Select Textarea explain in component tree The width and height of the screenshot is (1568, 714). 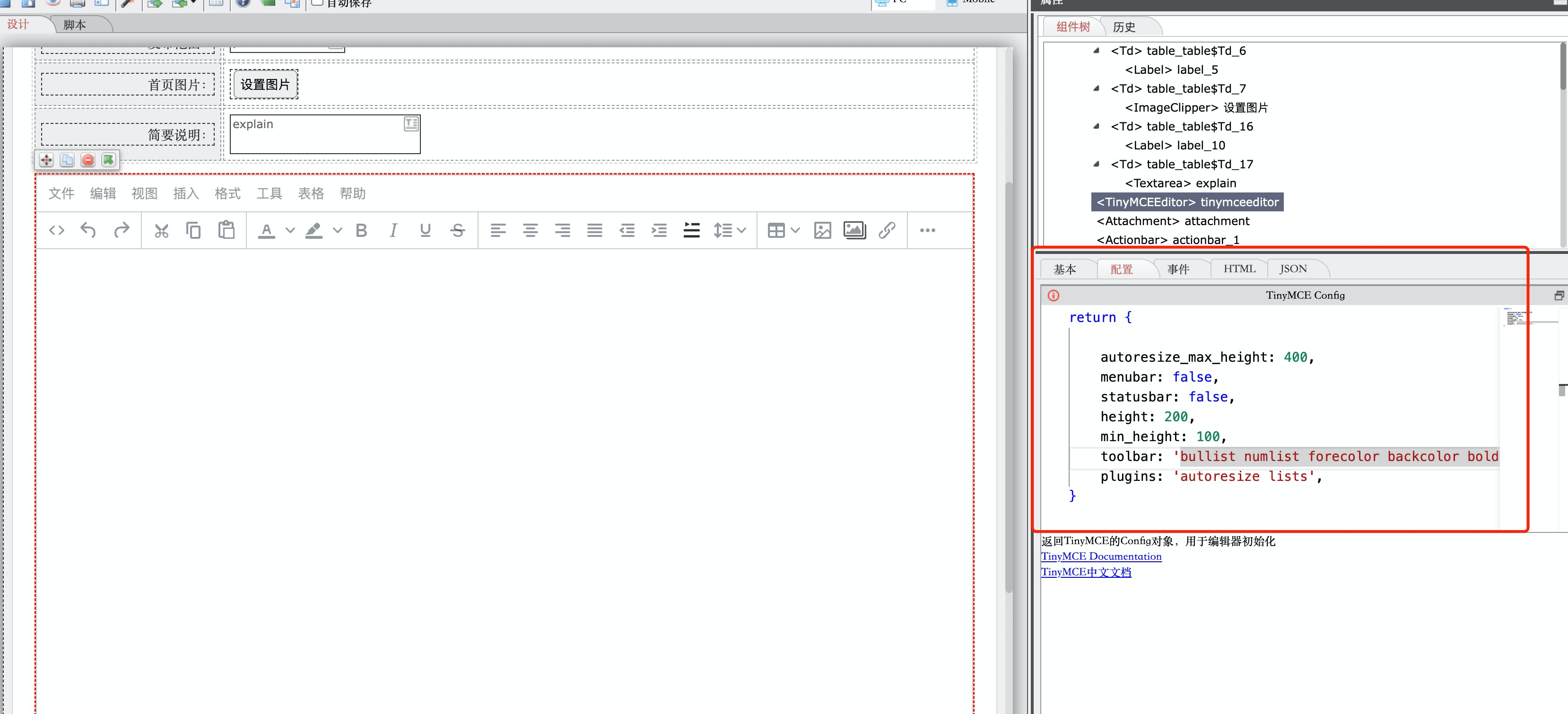[1180, 183]
